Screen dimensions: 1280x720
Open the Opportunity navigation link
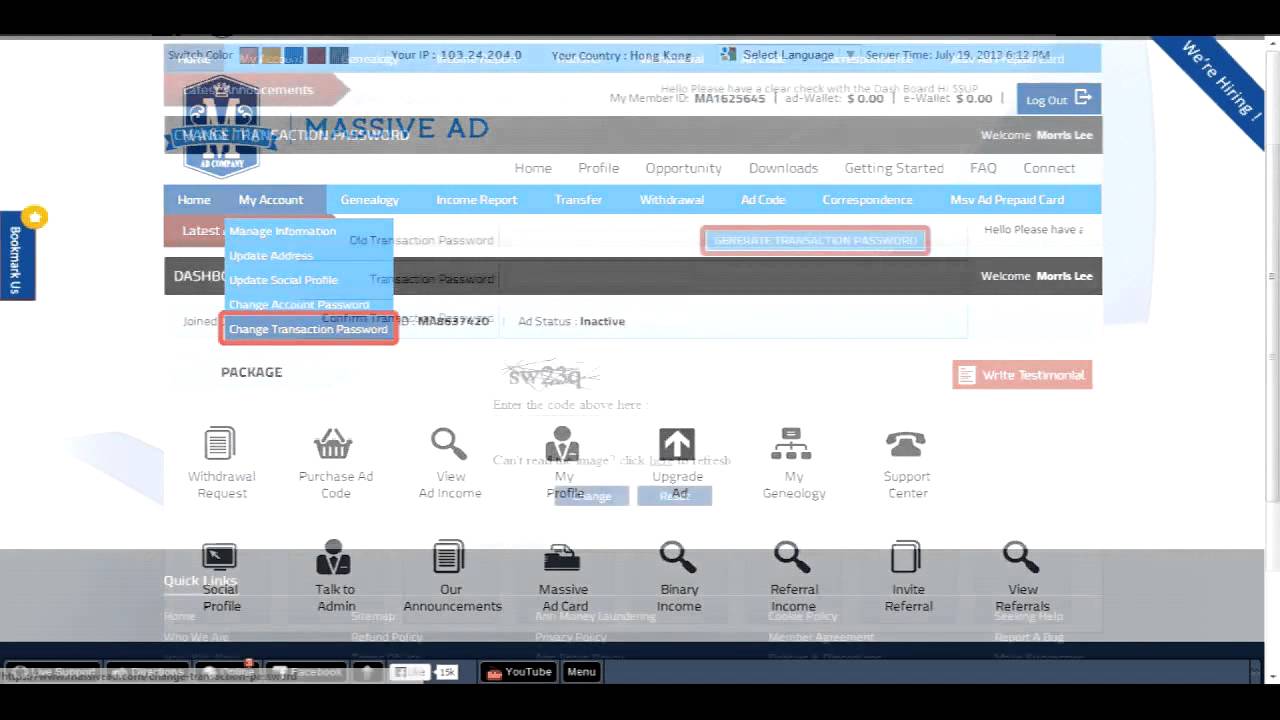[683, 168]
